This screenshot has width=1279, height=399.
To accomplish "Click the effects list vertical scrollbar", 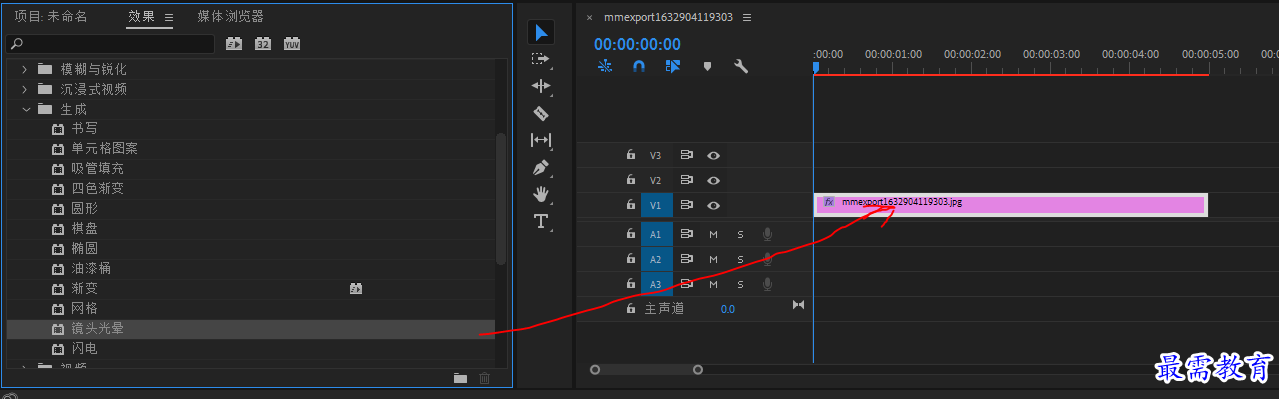I will (x=502, y=200).
